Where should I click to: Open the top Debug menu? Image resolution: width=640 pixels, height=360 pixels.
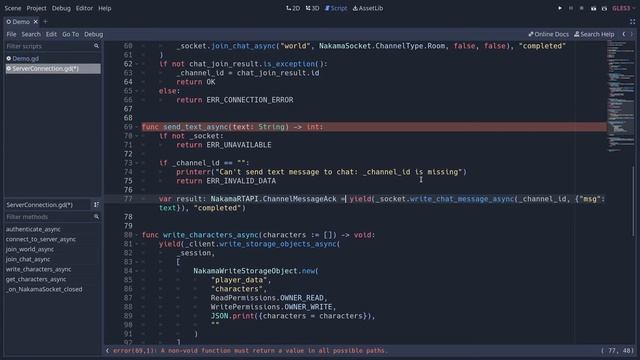61,8
